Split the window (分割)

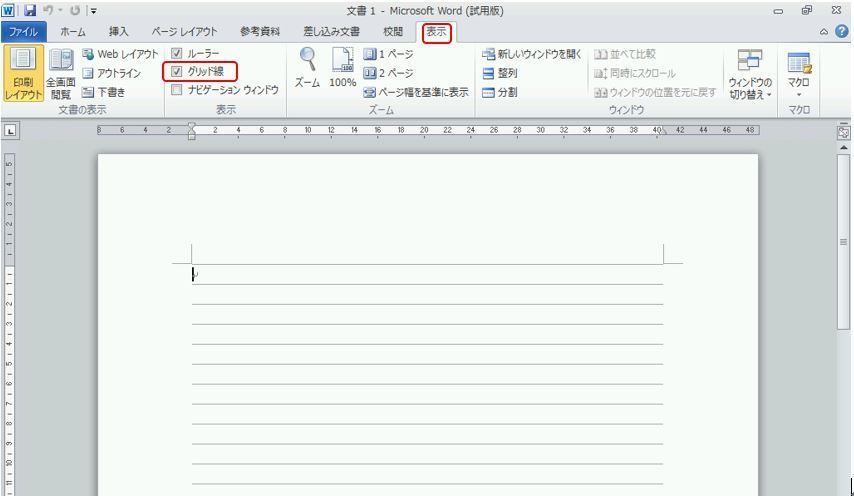click(499, 92)
